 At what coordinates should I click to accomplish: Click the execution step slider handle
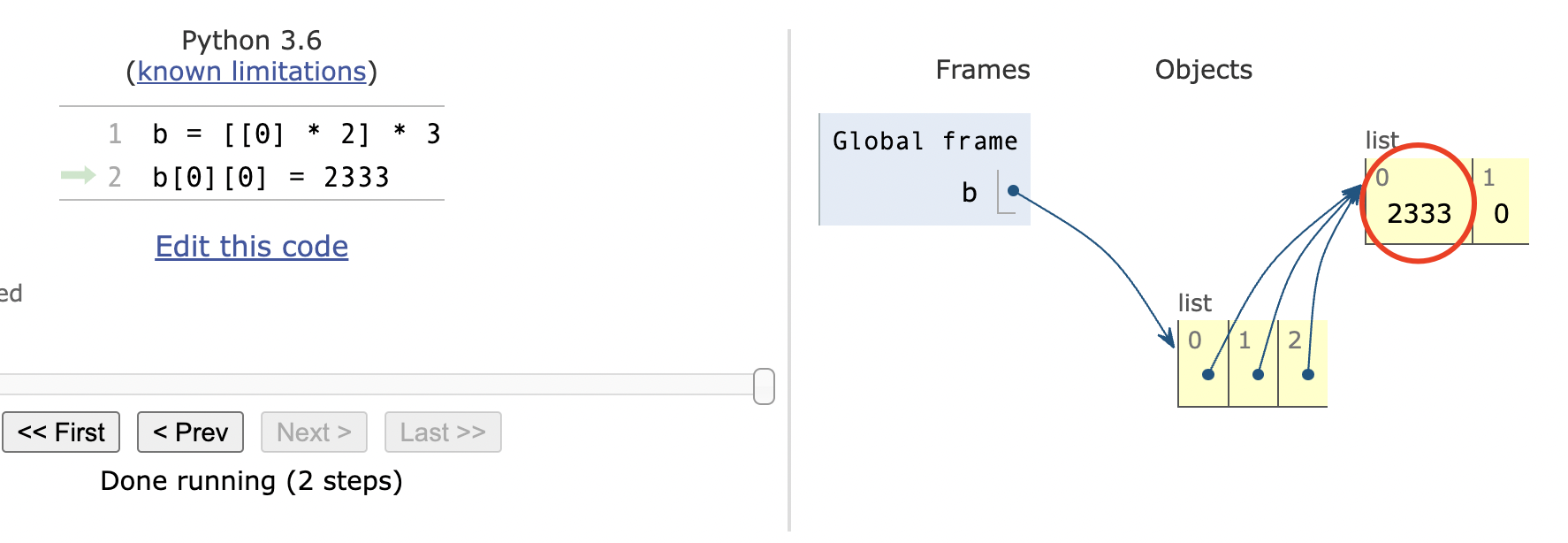(764, 386)
